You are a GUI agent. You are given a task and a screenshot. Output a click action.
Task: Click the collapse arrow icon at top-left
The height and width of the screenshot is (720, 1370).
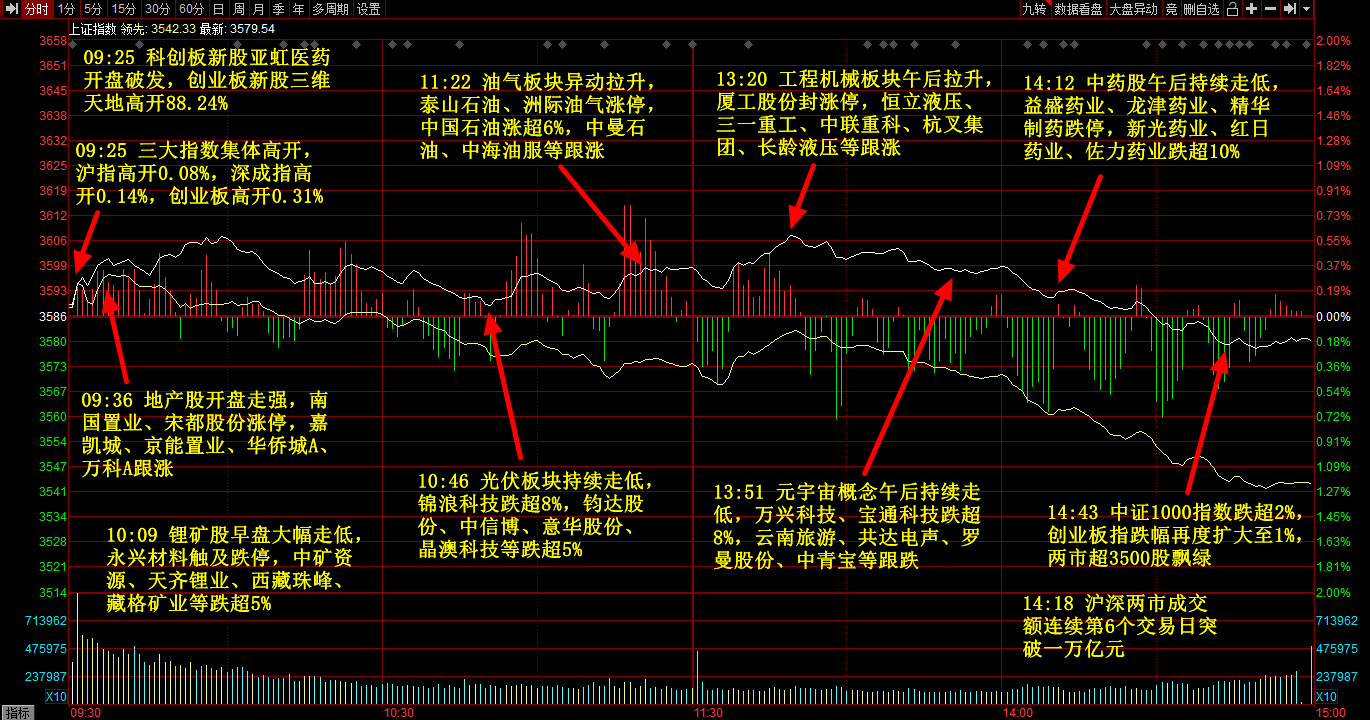(x=11, y=9)
